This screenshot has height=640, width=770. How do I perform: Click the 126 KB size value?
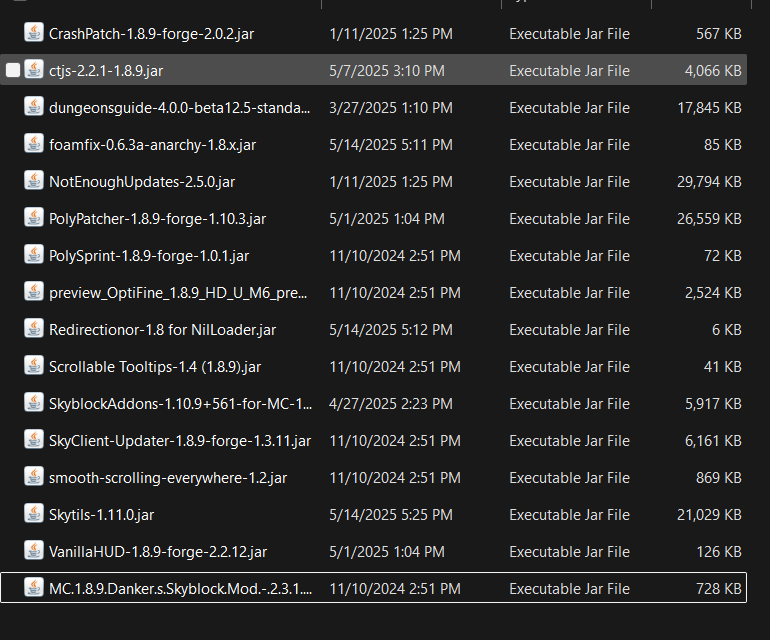coord(719,552)
